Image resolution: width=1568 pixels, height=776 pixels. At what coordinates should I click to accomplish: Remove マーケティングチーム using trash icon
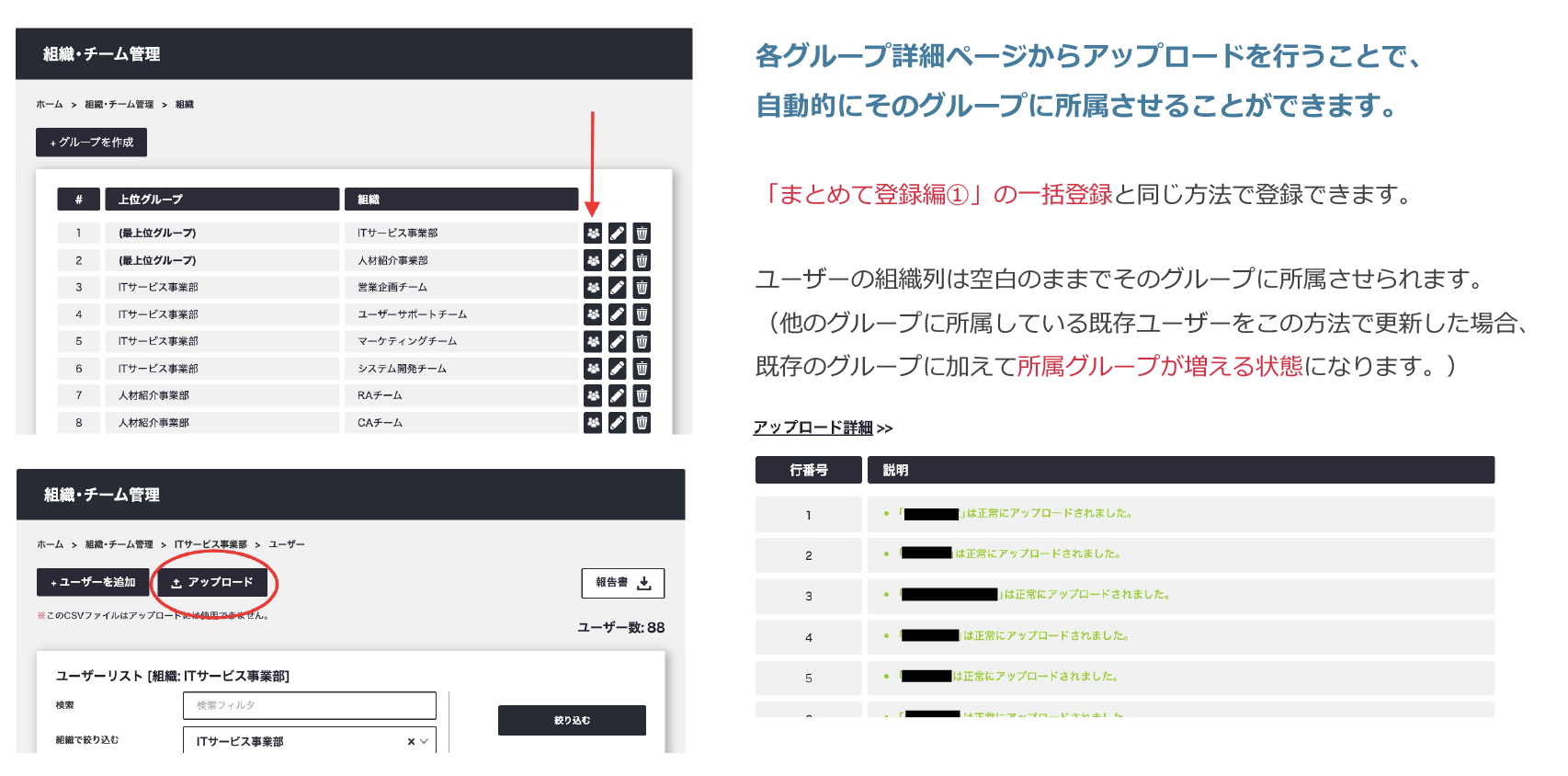[x=642, y=341]
